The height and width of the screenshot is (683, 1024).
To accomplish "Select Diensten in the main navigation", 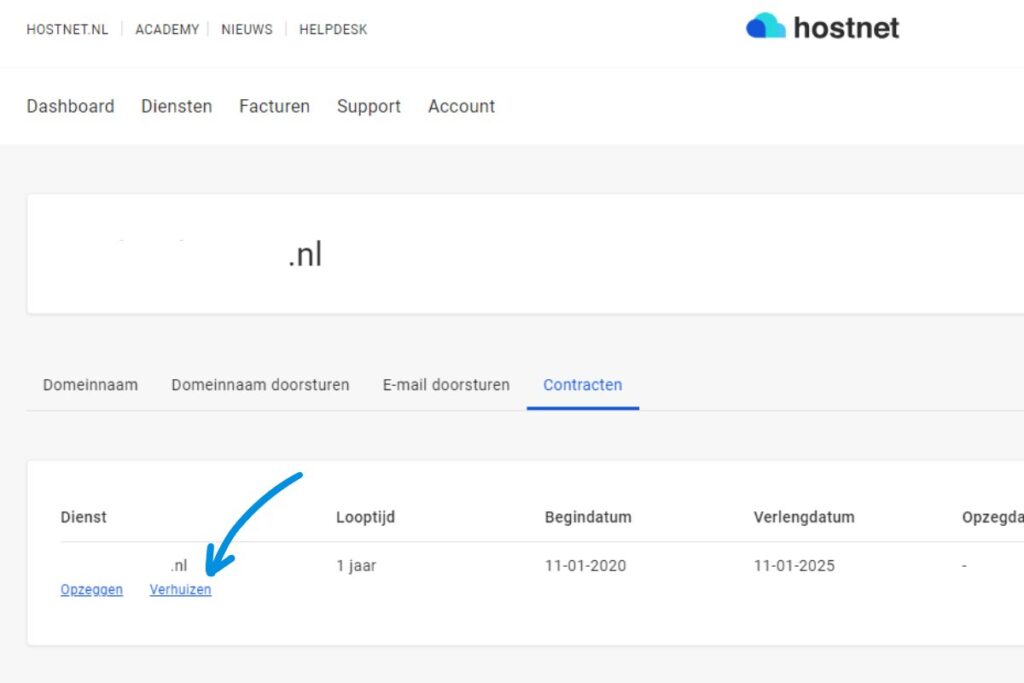I will tap(176, 106).
